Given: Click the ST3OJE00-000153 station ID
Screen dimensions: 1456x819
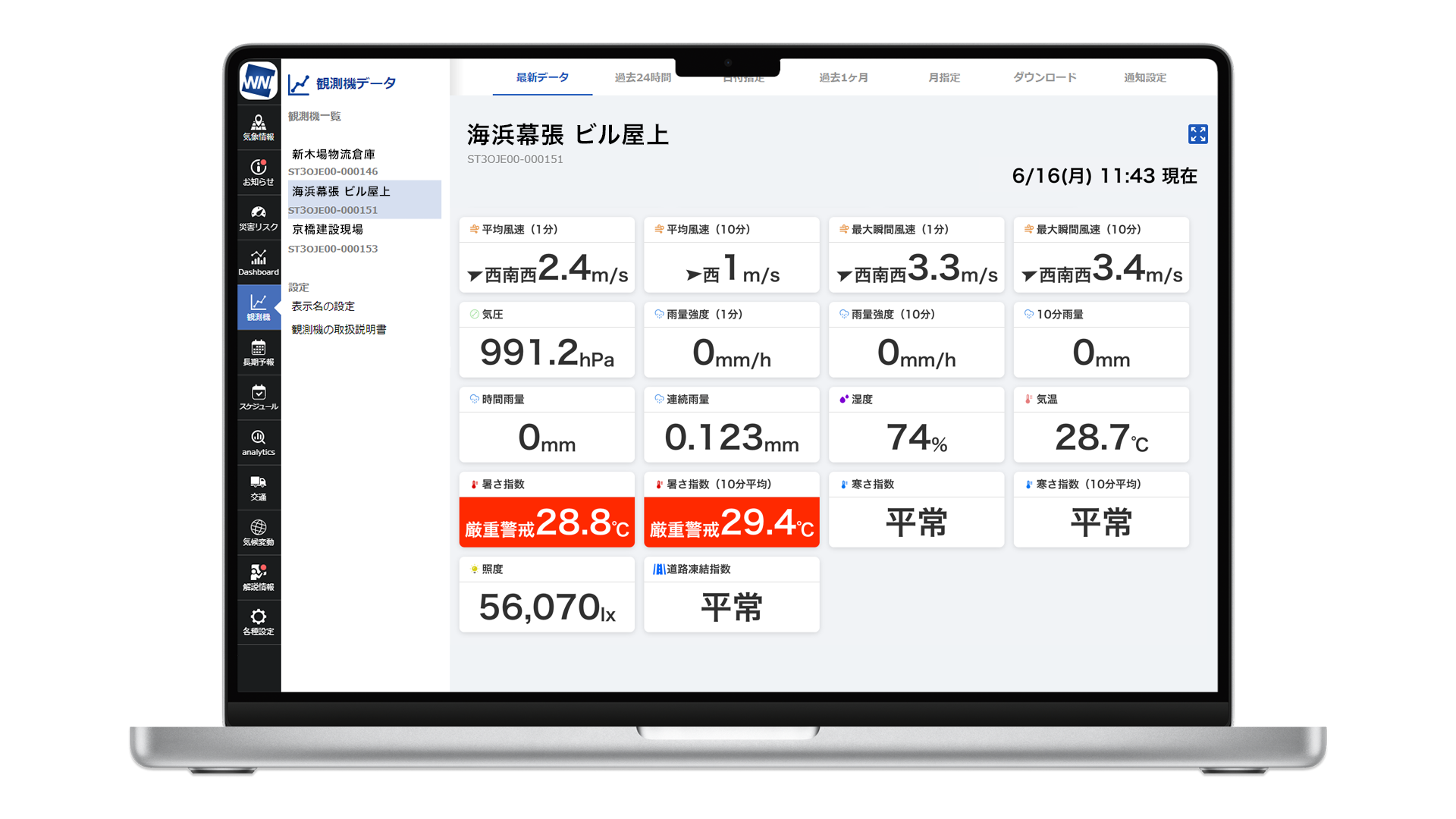Looking at the screenshot, I should (x=333, y=249).
